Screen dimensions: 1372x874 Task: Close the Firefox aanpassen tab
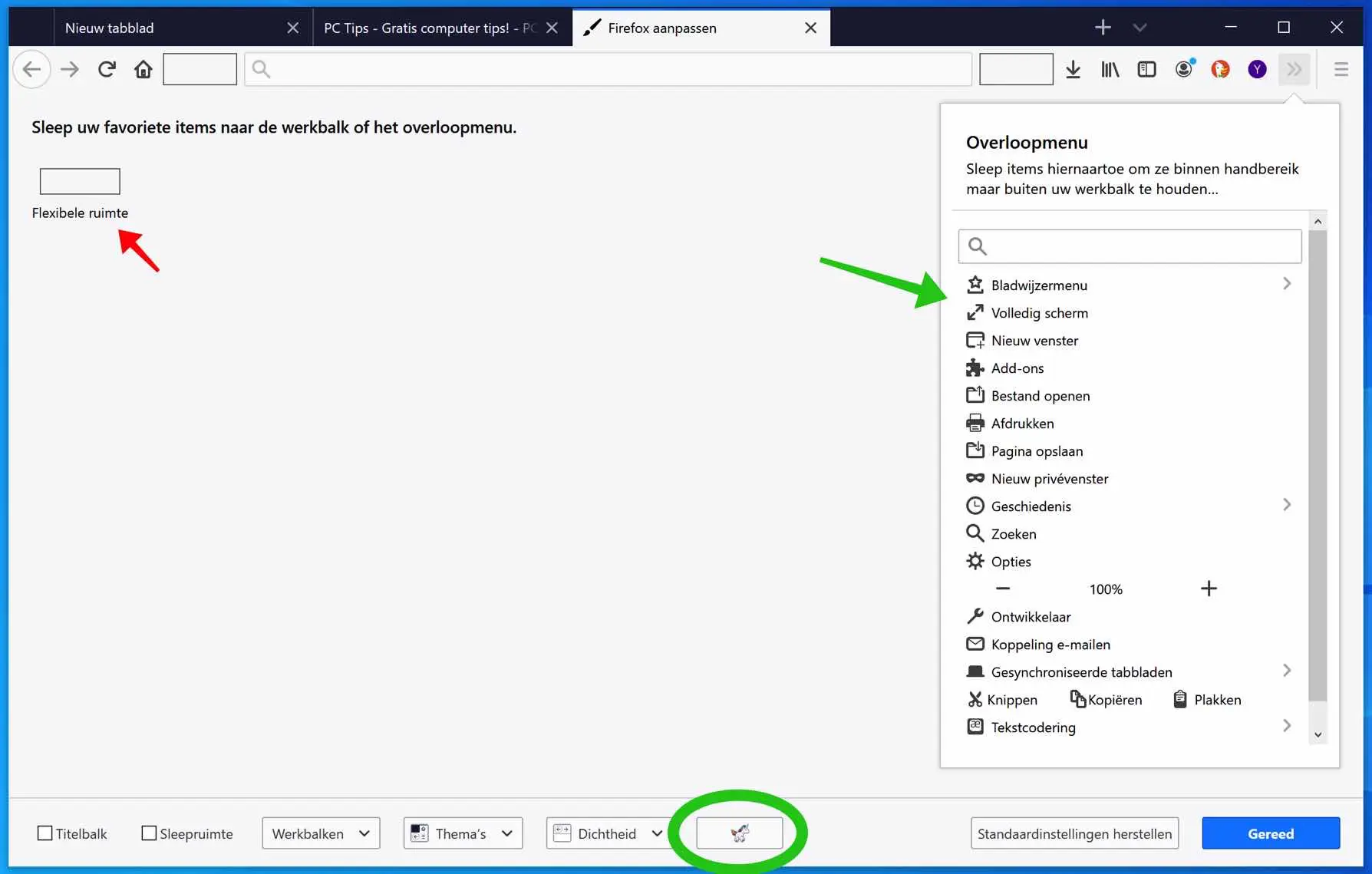(810, 28)
